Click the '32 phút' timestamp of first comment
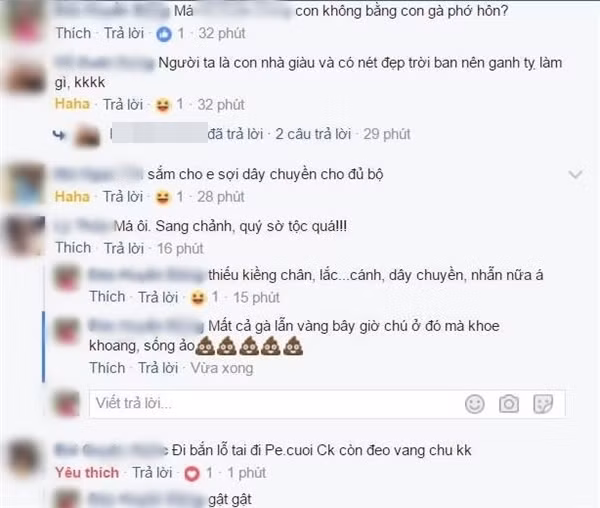 pyautogui.click(x=222, y=33)
